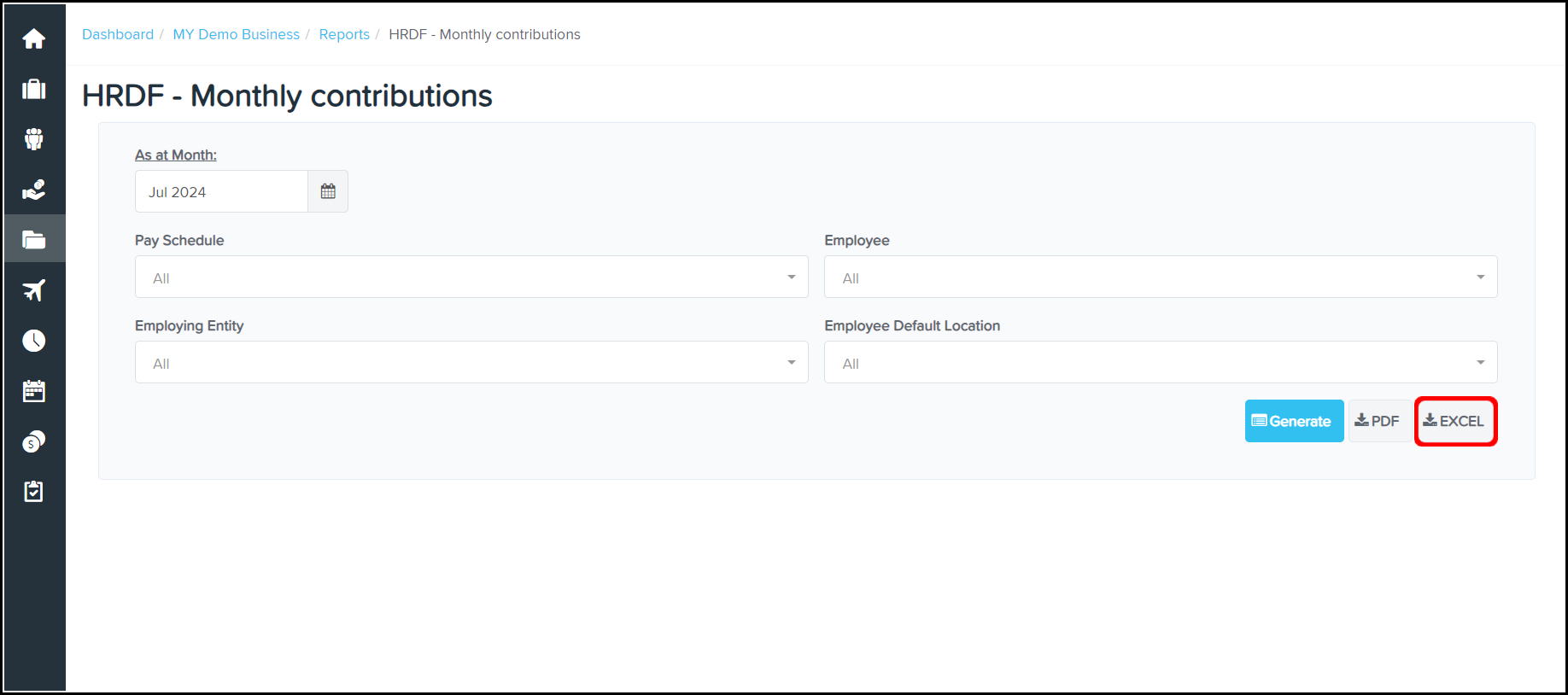Open the Employee Default Location dropdown

1160,363
